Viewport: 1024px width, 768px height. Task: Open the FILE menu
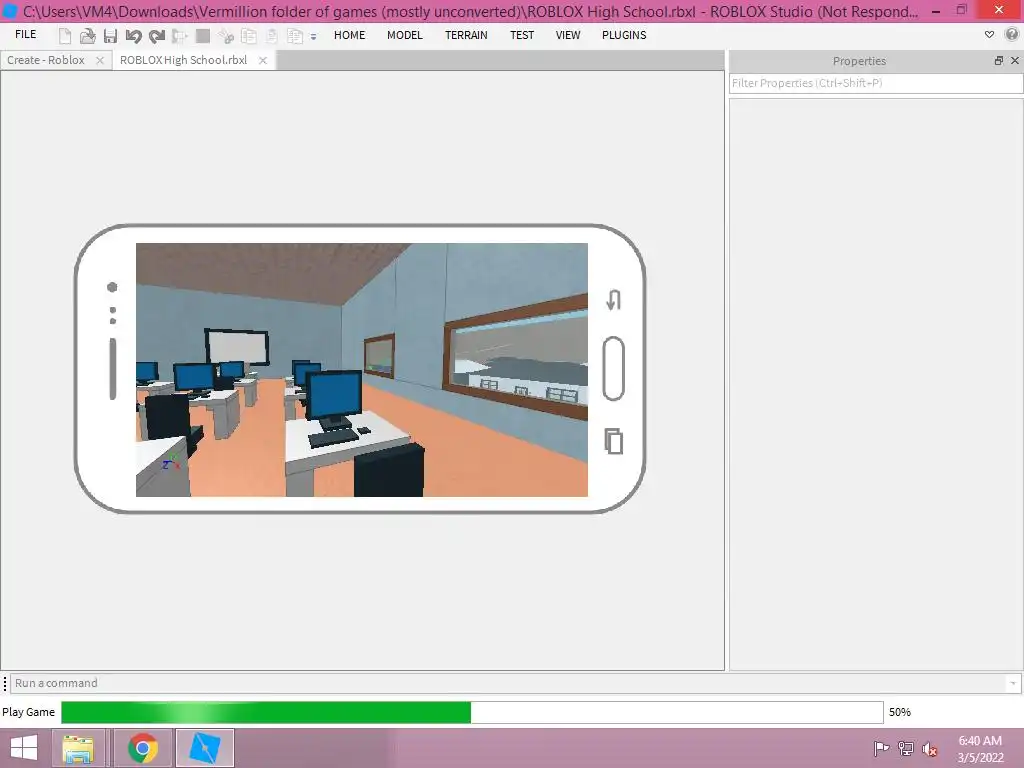click(x=25, y=35)
